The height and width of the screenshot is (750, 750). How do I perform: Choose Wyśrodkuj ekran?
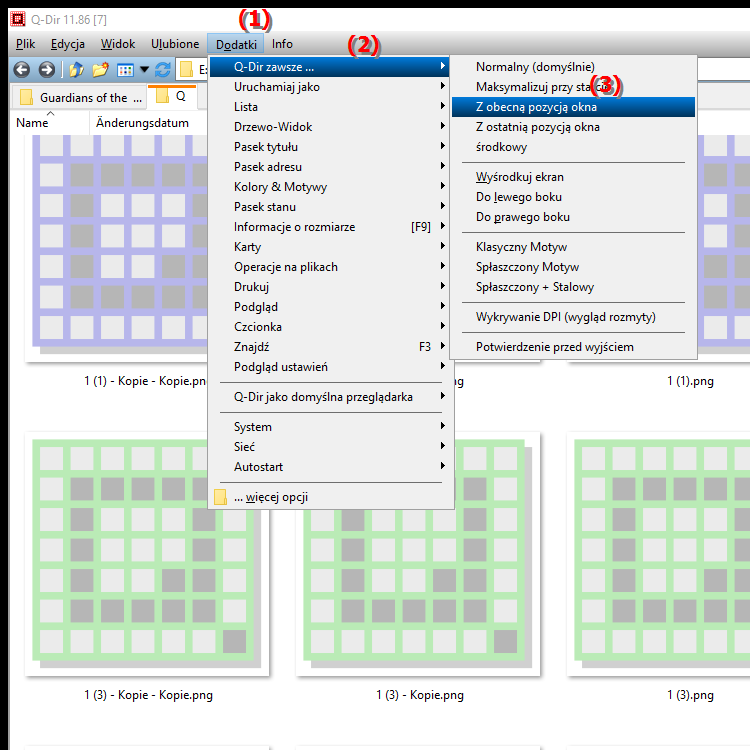[573, 177]
